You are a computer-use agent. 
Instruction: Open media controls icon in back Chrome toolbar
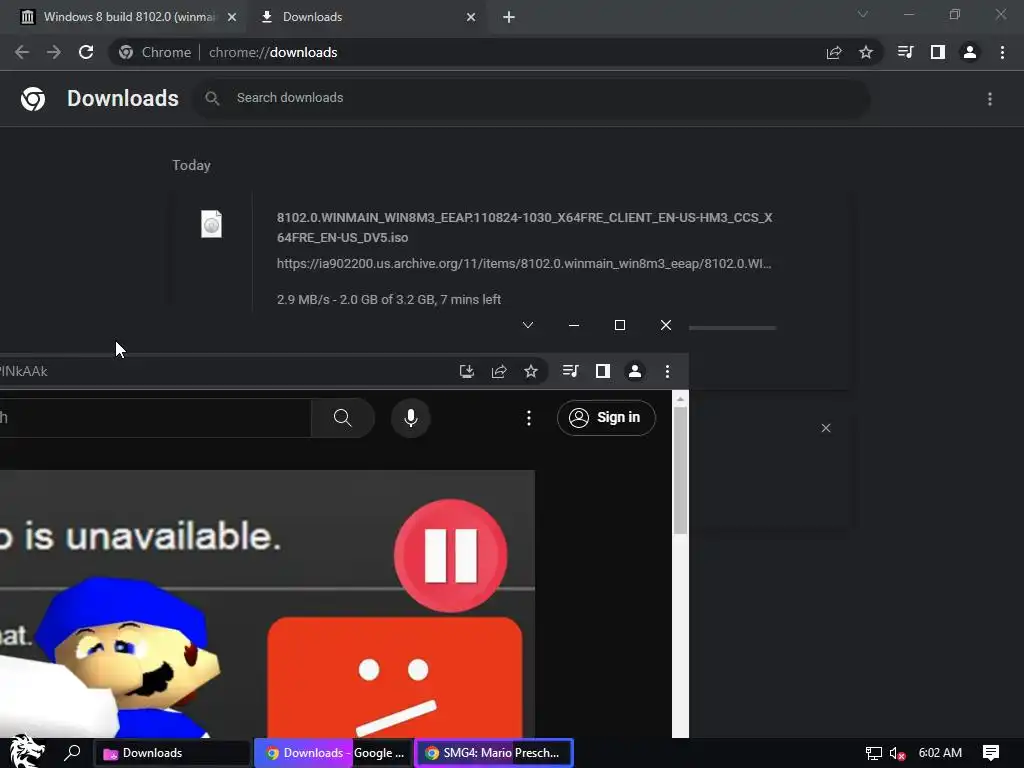[x=905, y=52]
